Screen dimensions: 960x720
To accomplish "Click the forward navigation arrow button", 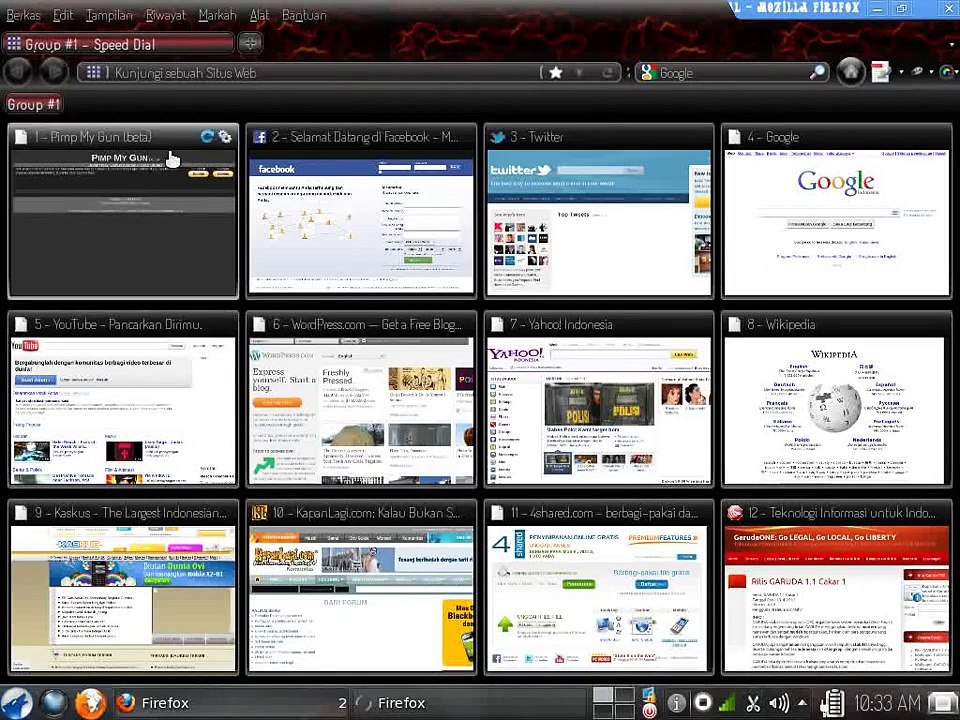I will 54,72.
